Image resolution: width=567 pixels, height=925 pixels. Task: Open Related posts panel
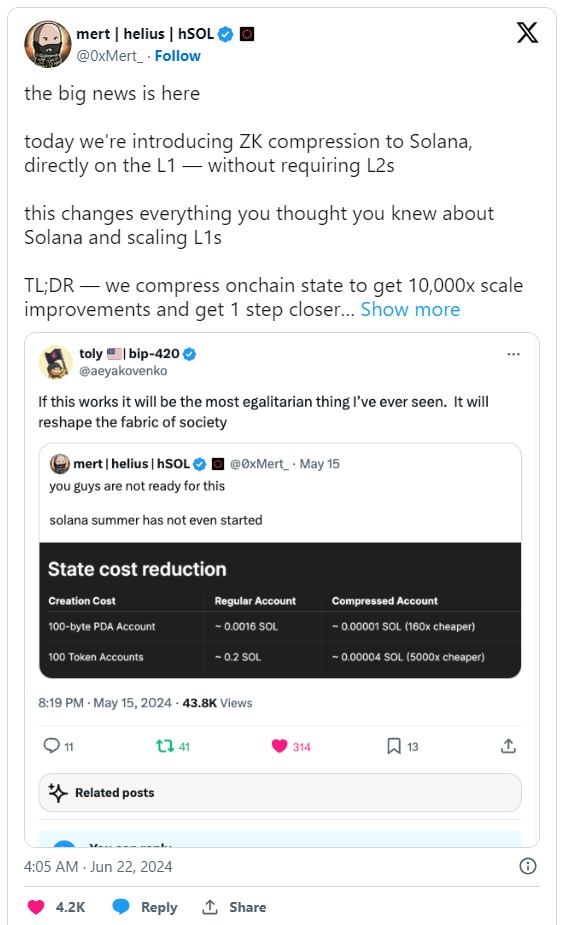click(280, 792)
